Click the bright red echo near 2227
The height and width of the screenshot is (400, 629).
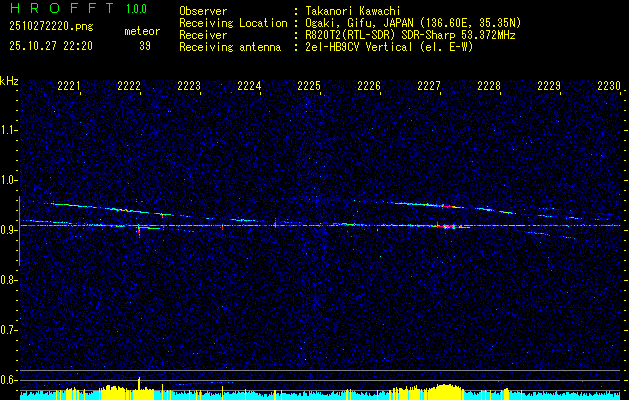coord(447,226)
